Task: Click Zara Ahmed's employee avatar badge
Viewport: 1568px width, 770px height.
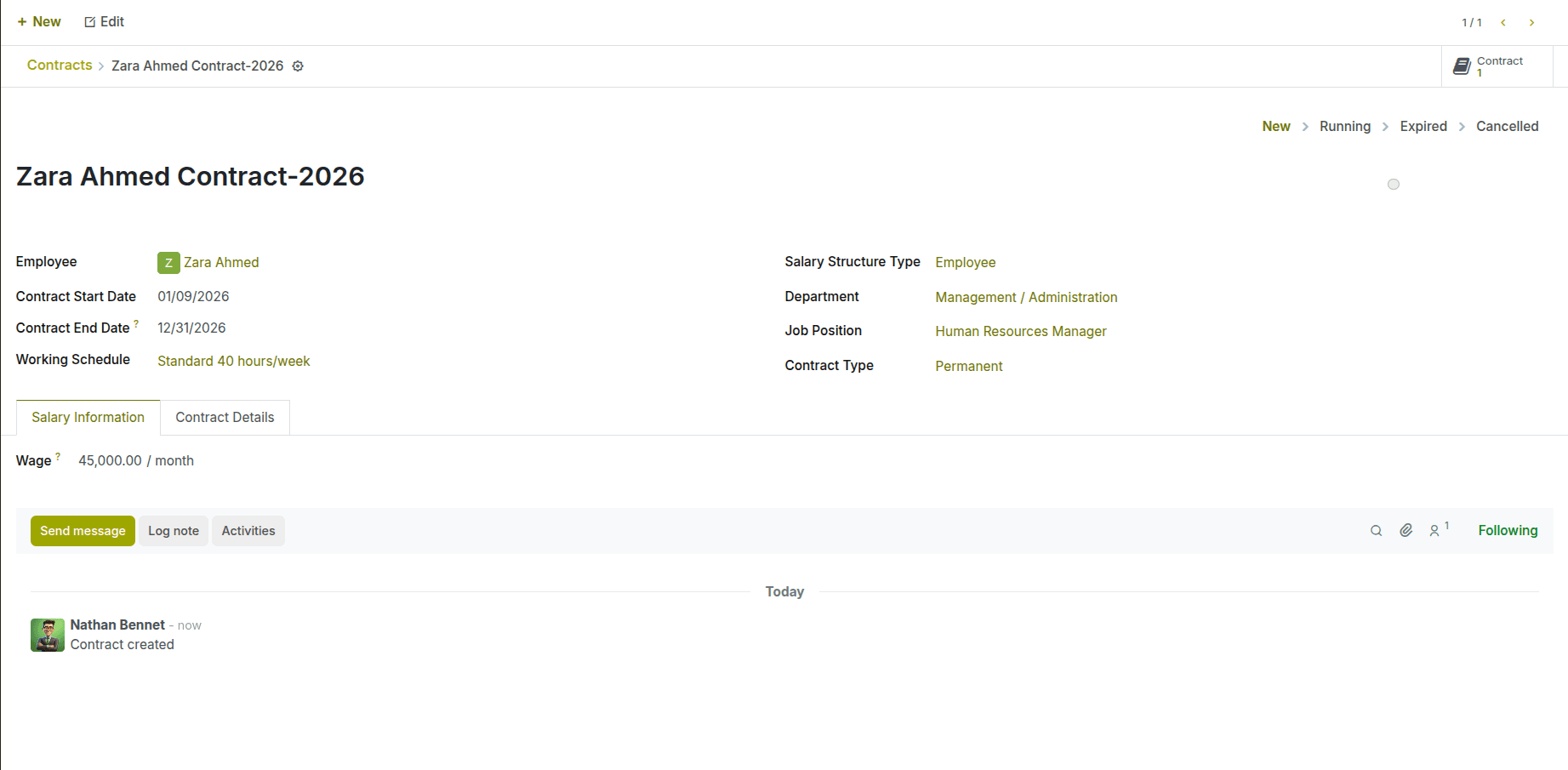Action: coord(168,262)
